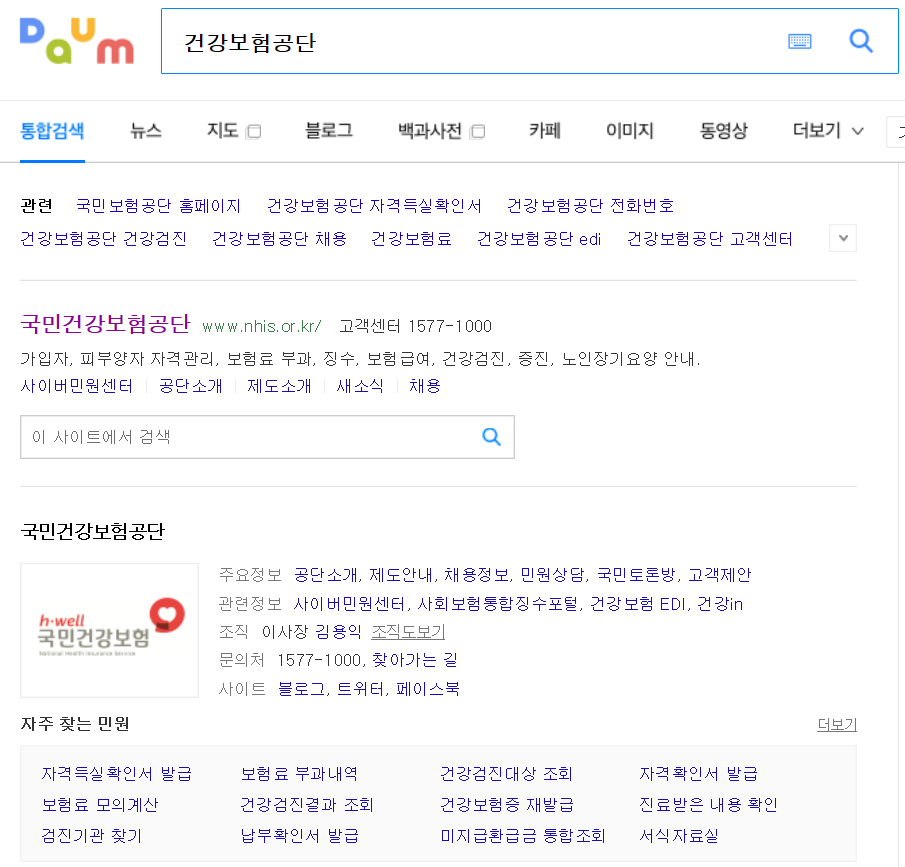
Task: Open 납부확인서 발급 link
Action: (x=300, y=836)
